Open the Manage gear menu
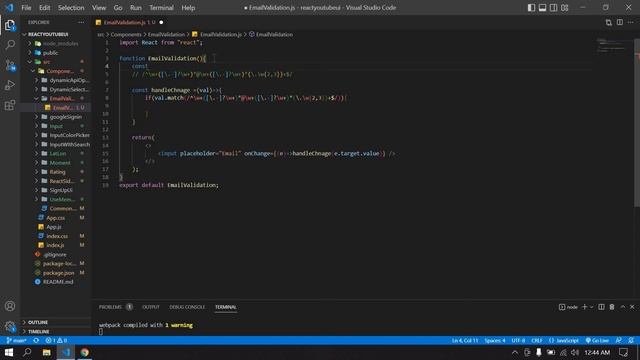 pyautogui.click(x=10, y=326)
